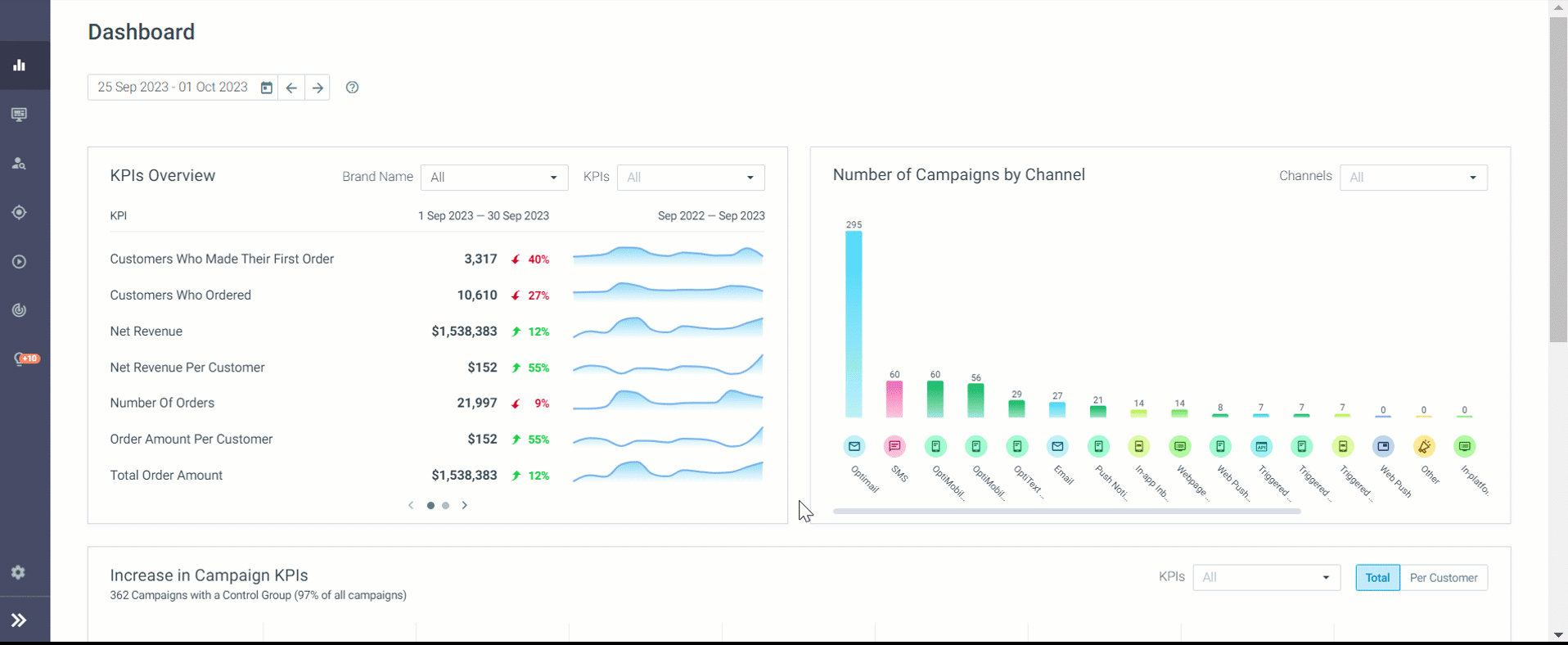
Task: Go to previous date range arrow
Action: tap(291, 88)
